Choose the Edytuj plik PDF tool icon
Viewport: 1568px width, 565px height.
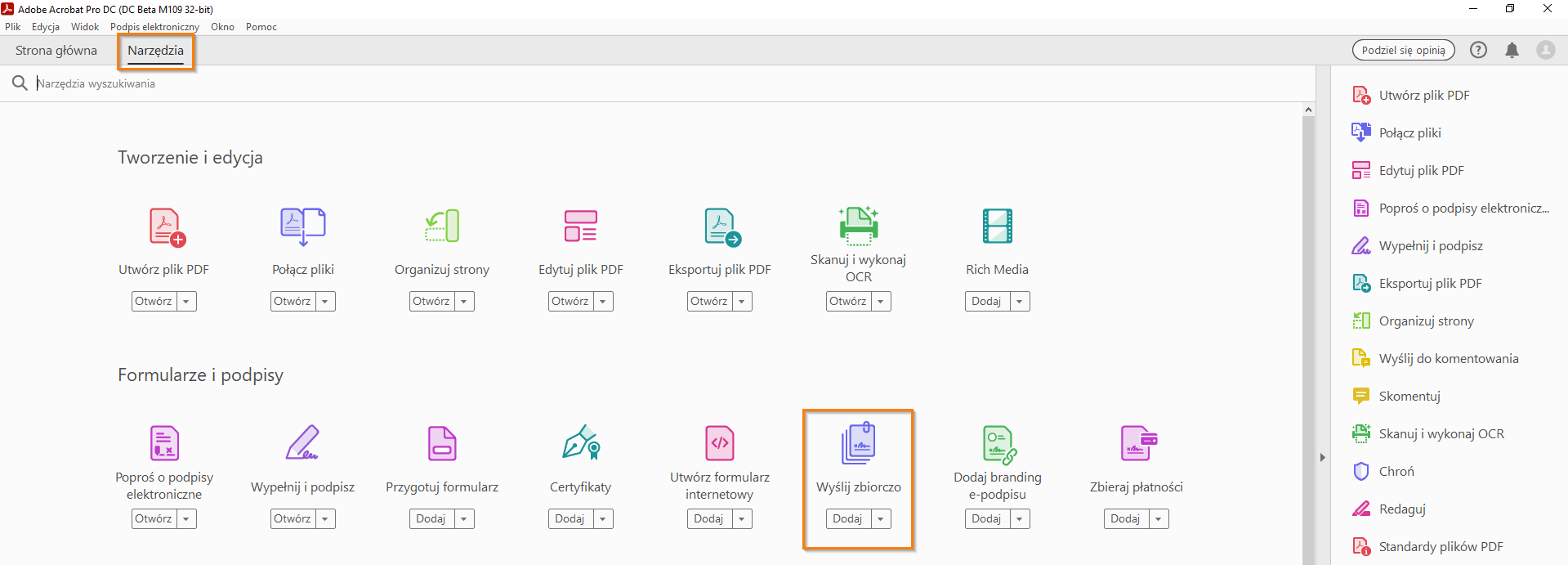[581, 226]
